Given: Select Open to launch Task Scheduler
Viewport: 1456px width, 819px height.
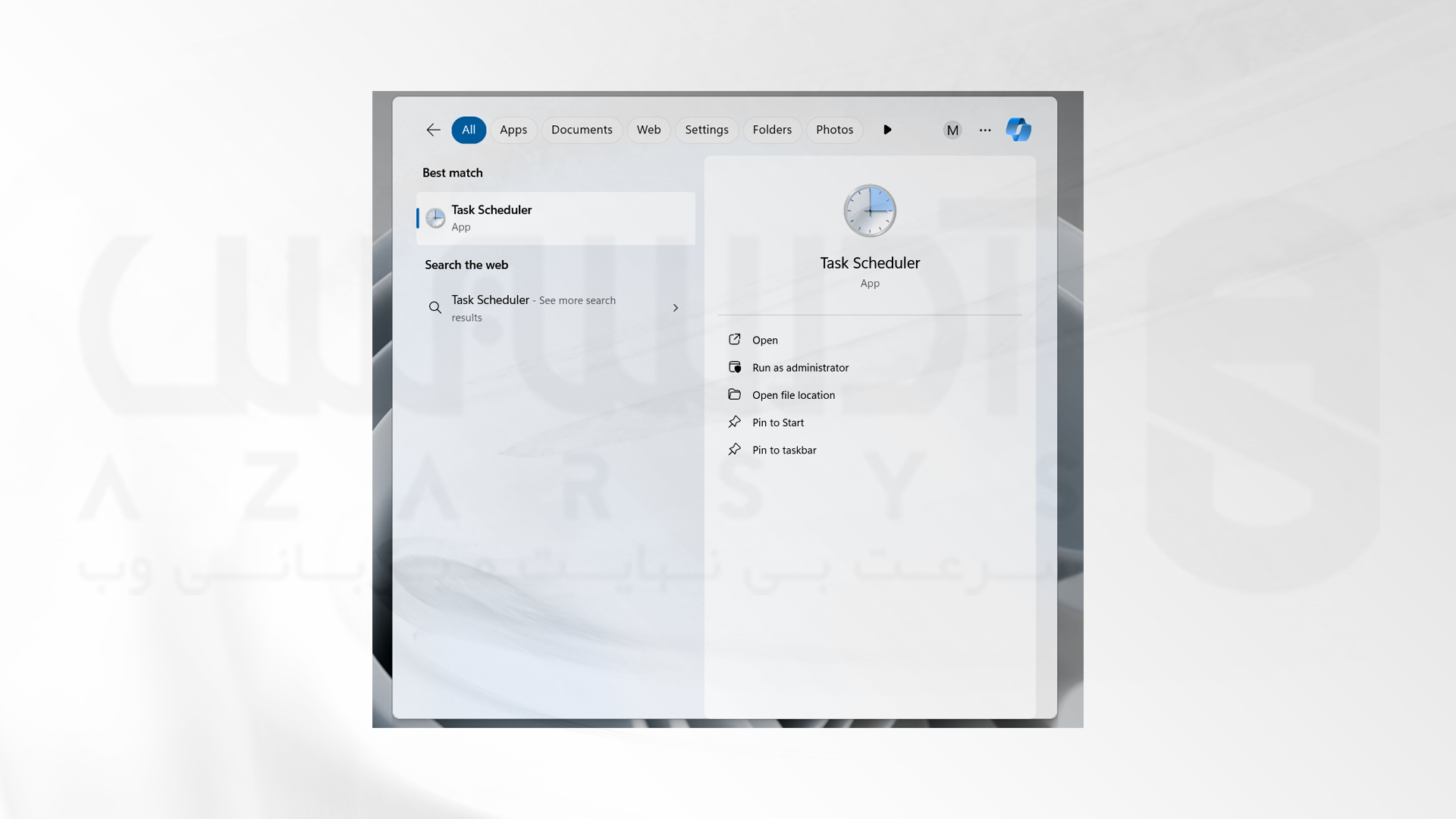Looking at the screenshot, I should (765, 339).
